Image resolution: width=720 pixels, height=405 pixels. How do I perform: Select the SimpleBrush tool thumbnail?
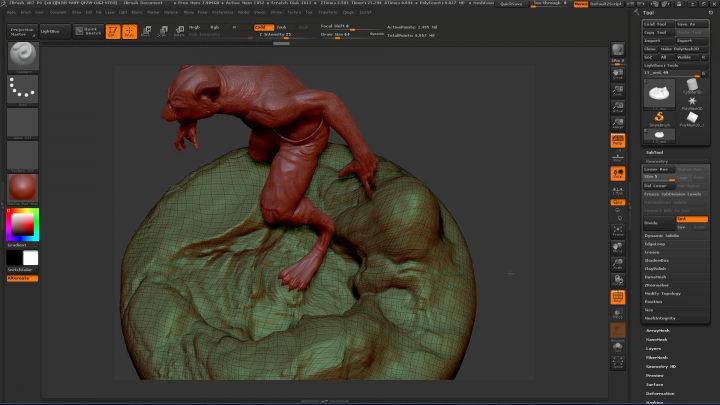point(659,118)
